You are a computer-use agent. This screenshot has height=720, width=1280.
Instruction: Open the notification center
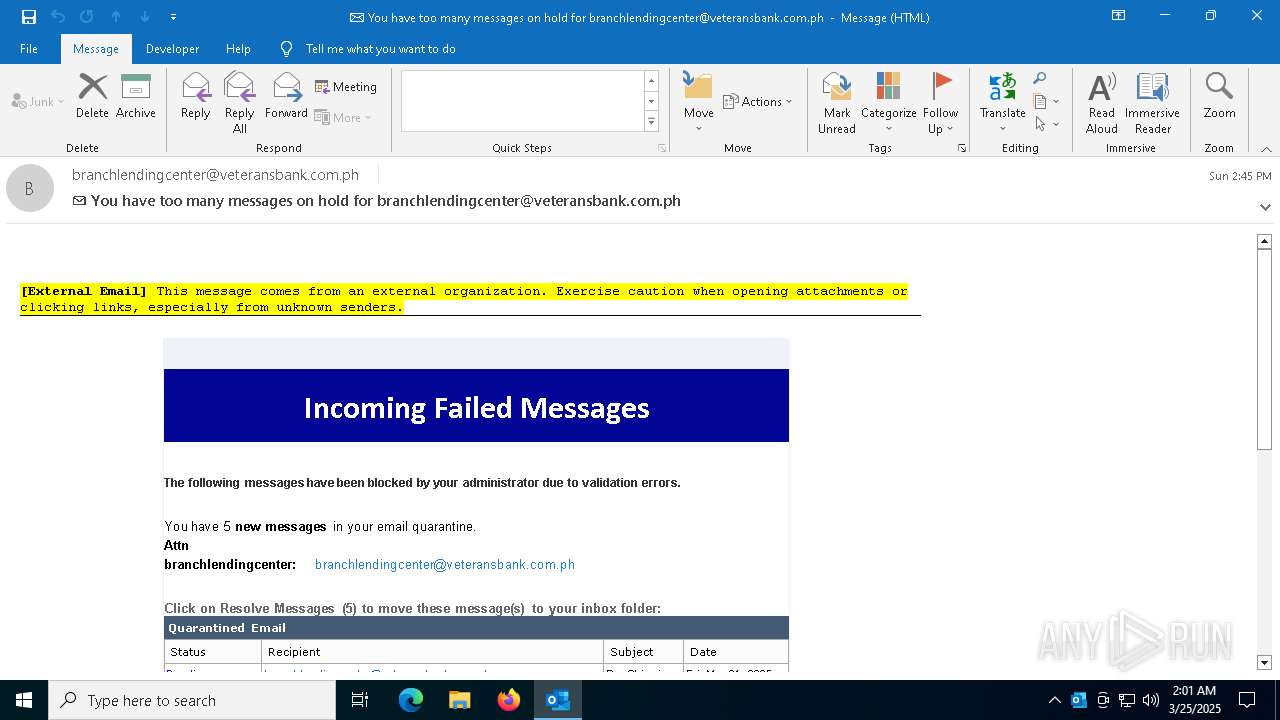[x=1247, y=700]
